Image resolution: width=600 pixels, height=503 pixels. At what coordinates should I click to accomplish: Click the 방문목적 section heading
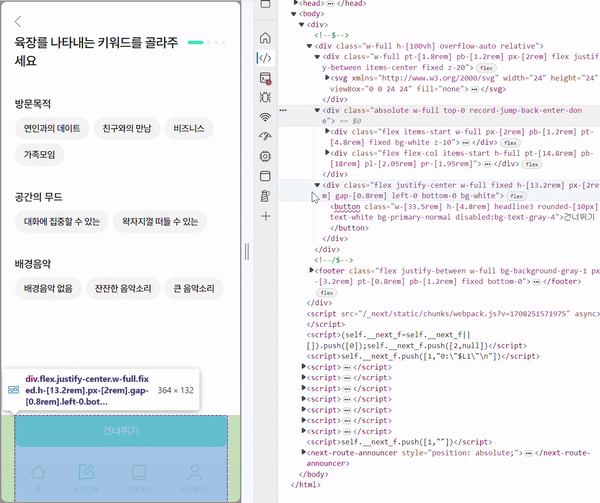pyautogui.click(x=33, y=104)
